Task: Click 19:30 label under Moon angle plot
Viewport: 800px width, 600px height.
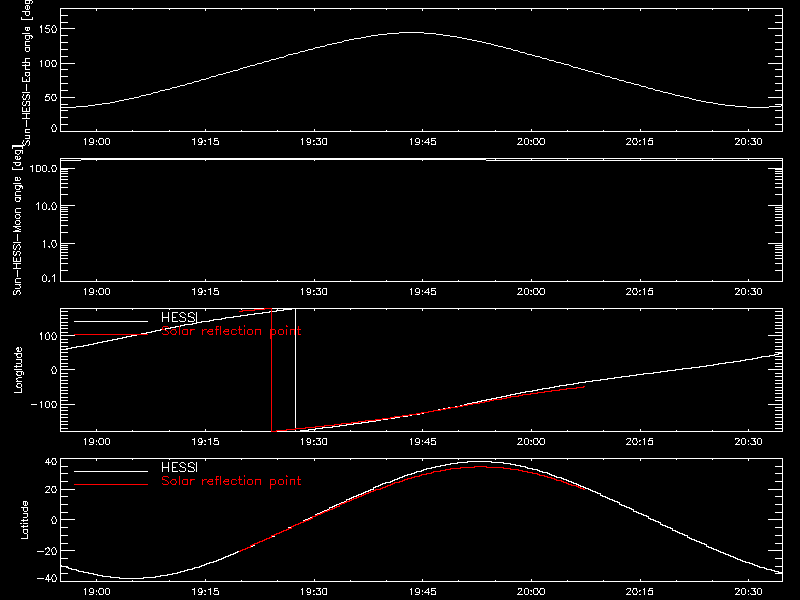Action: click(x=314, y=292)
